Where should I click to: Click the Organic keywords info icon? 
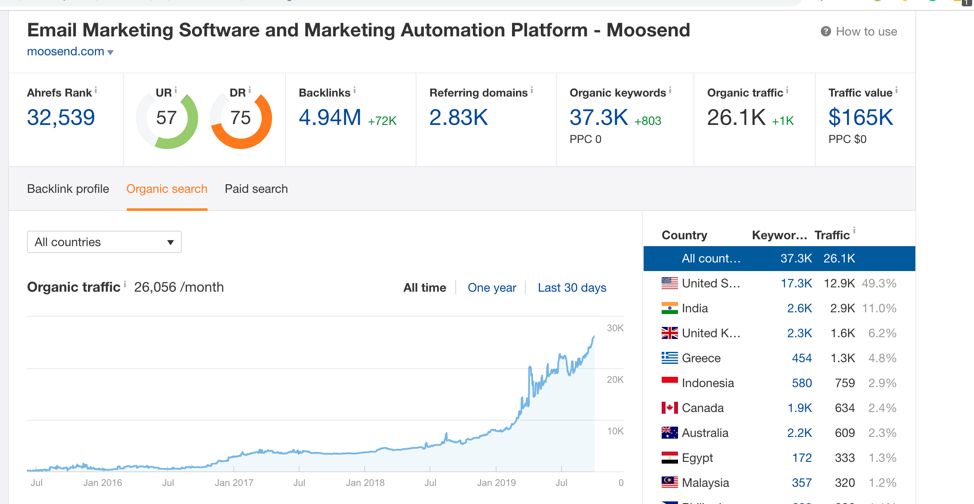point(670,91)
